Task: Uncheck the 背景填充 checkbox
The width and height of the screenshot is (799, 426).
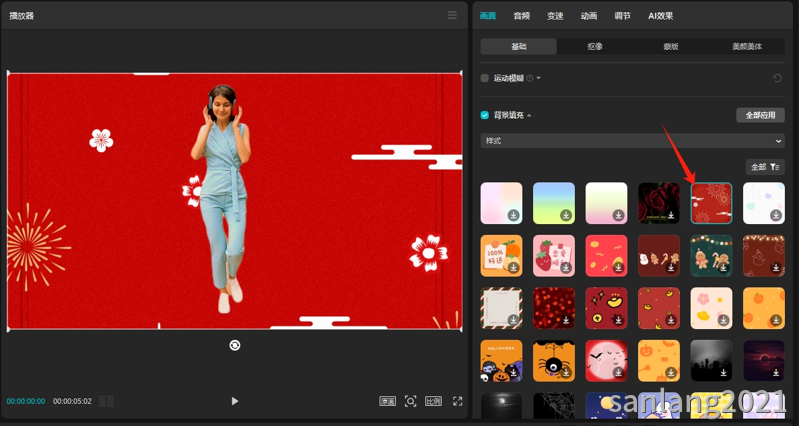Action: click(x=485, y=115)
